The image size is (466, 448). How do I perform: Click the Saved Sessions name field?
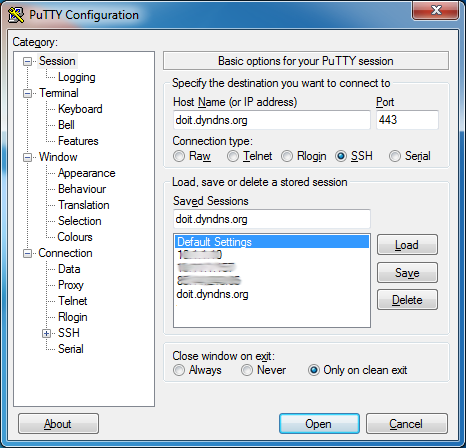point(272,219)
